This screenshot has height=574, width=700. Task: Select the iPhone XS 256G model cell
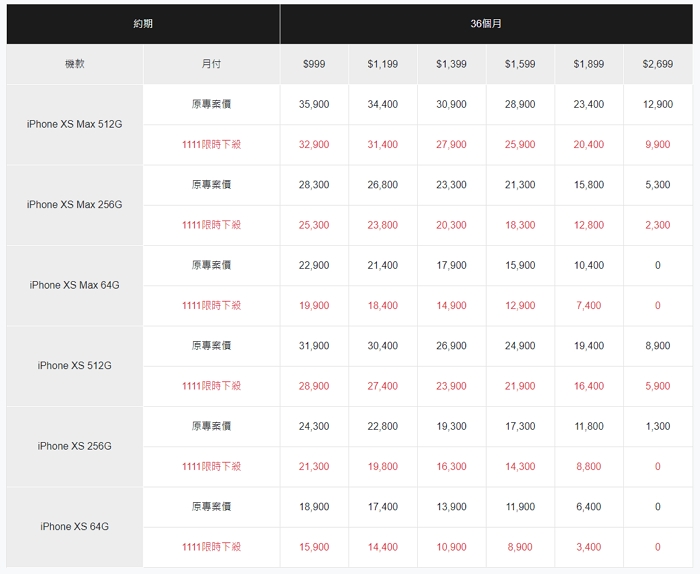tap(75, 446)
